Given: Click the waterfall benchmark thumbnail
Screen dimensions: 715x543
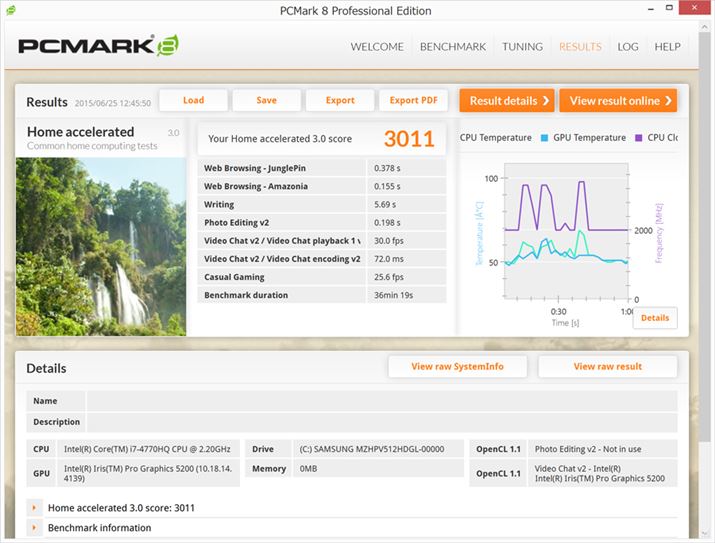Looking at the screenshot, I should (x=101, y=247).
